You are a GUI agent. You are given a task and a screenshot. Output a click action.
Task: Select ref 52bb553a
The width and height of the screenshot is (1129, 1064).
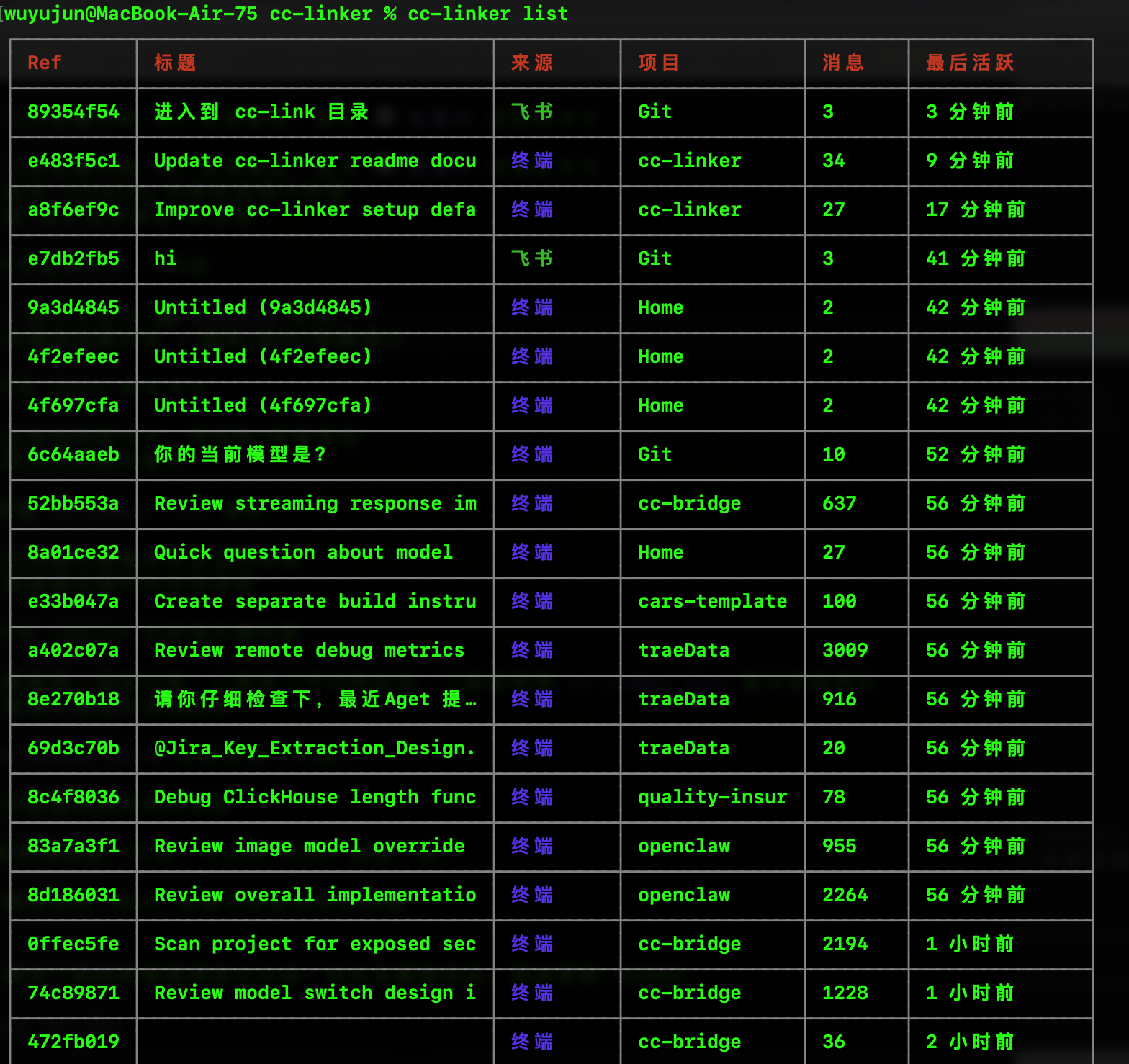click(73, 504)
